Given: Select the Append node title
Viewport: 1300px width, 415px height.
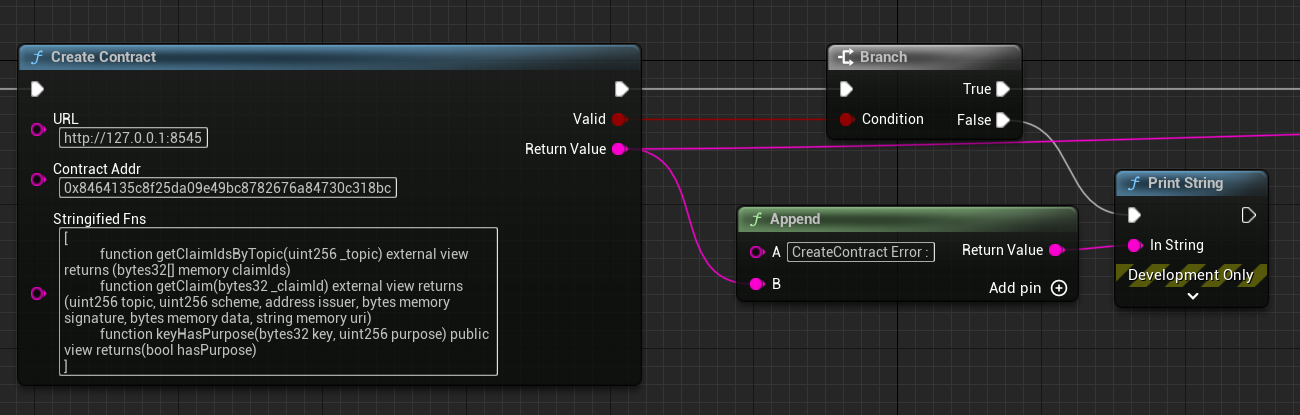Looking at the screenshot, I should coord(796,219).
